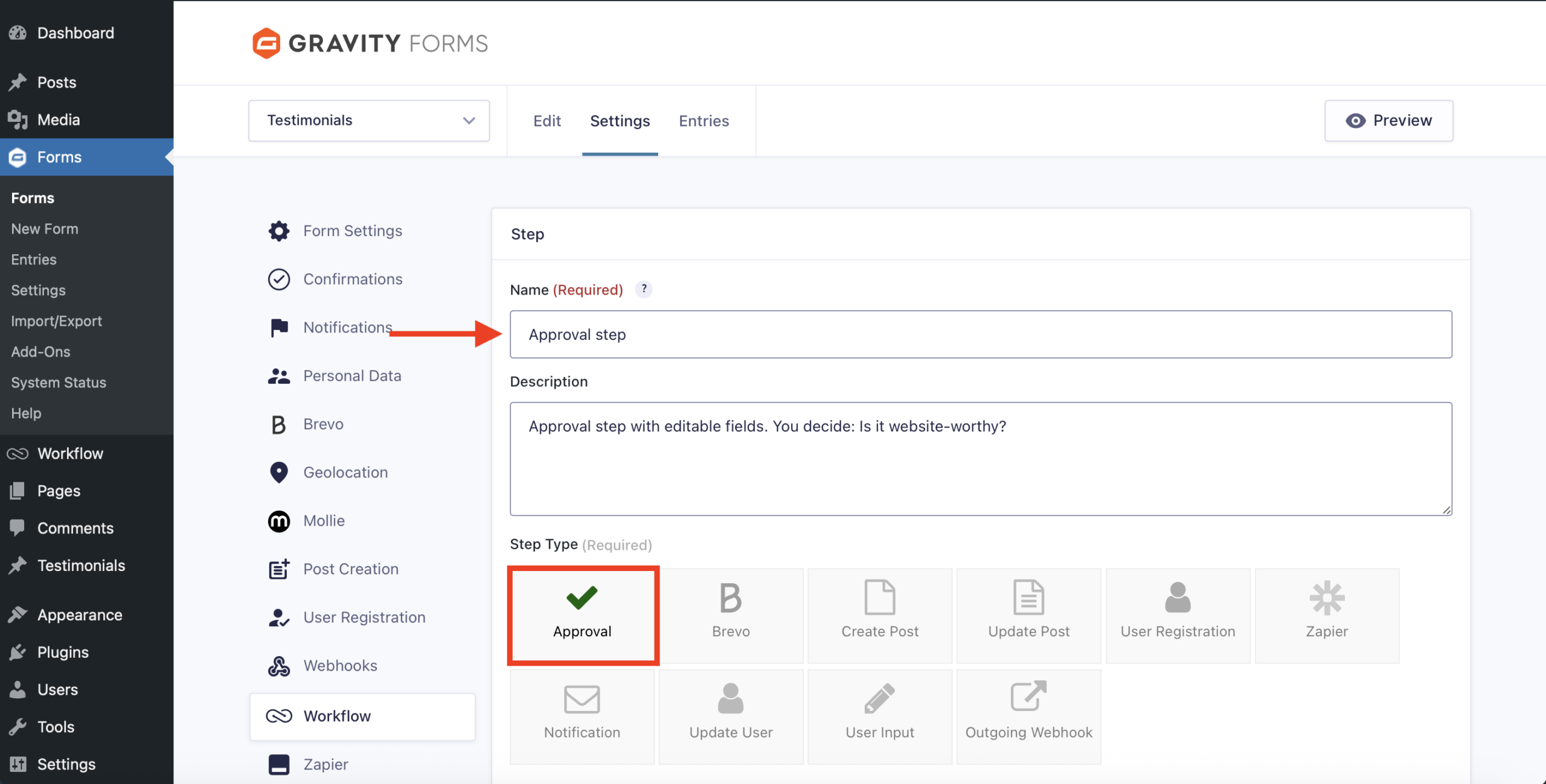
Task: Pick the Update Post step type
Action: point(1028,614)
